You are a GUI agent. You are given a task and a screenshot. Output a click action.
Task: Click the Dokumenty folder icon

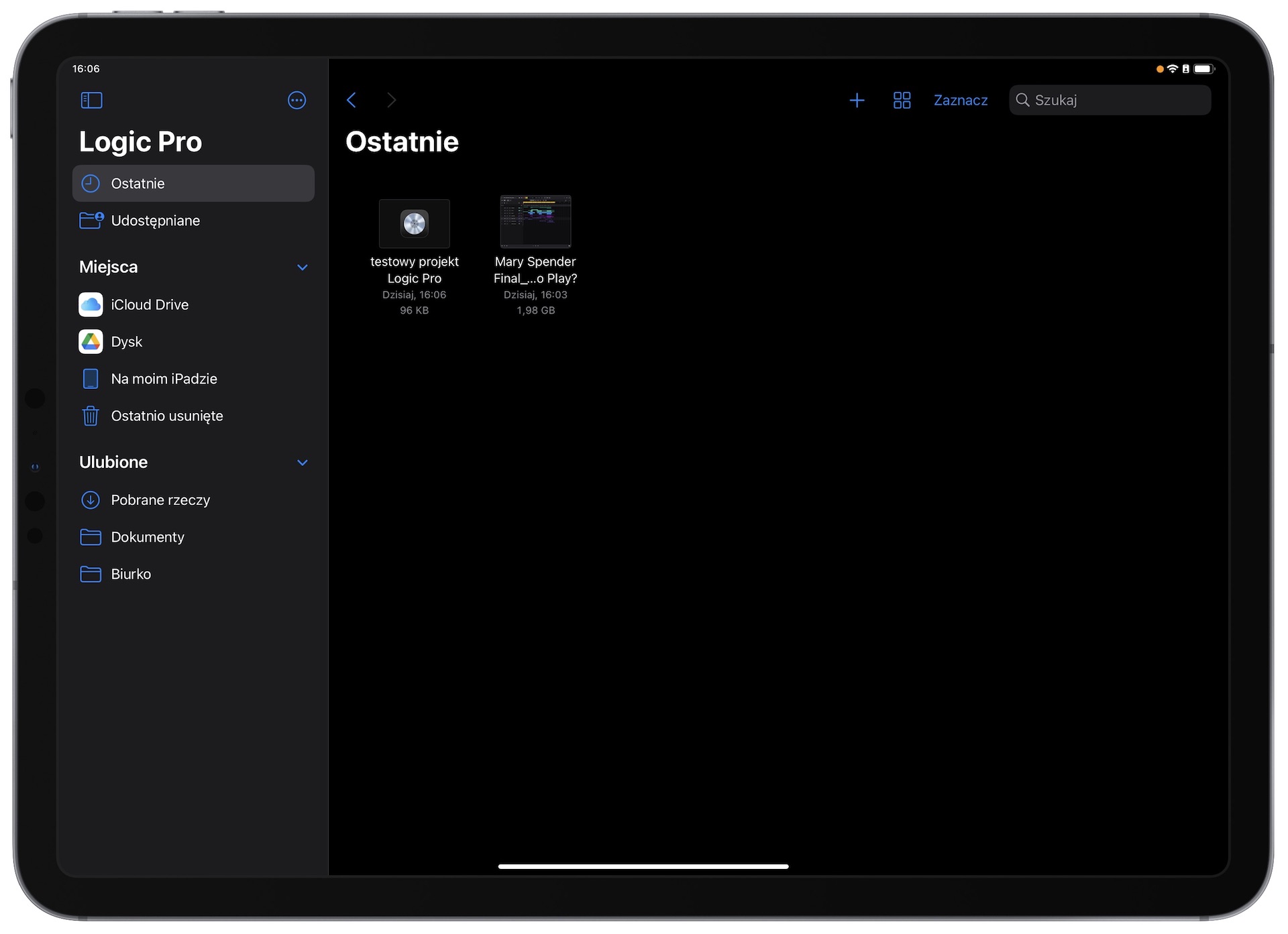coord(91,537)
